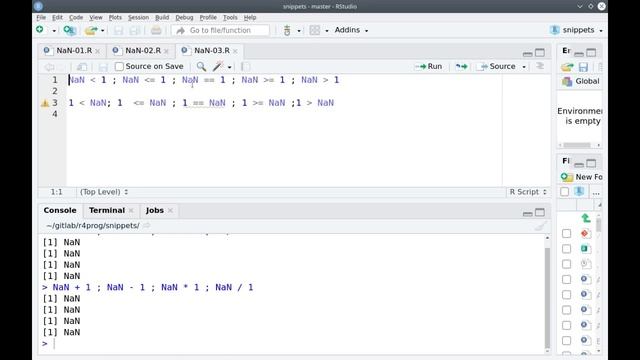The image size is (640, 360).
Task: Compile report notebook icon
Action: point(246,67)
